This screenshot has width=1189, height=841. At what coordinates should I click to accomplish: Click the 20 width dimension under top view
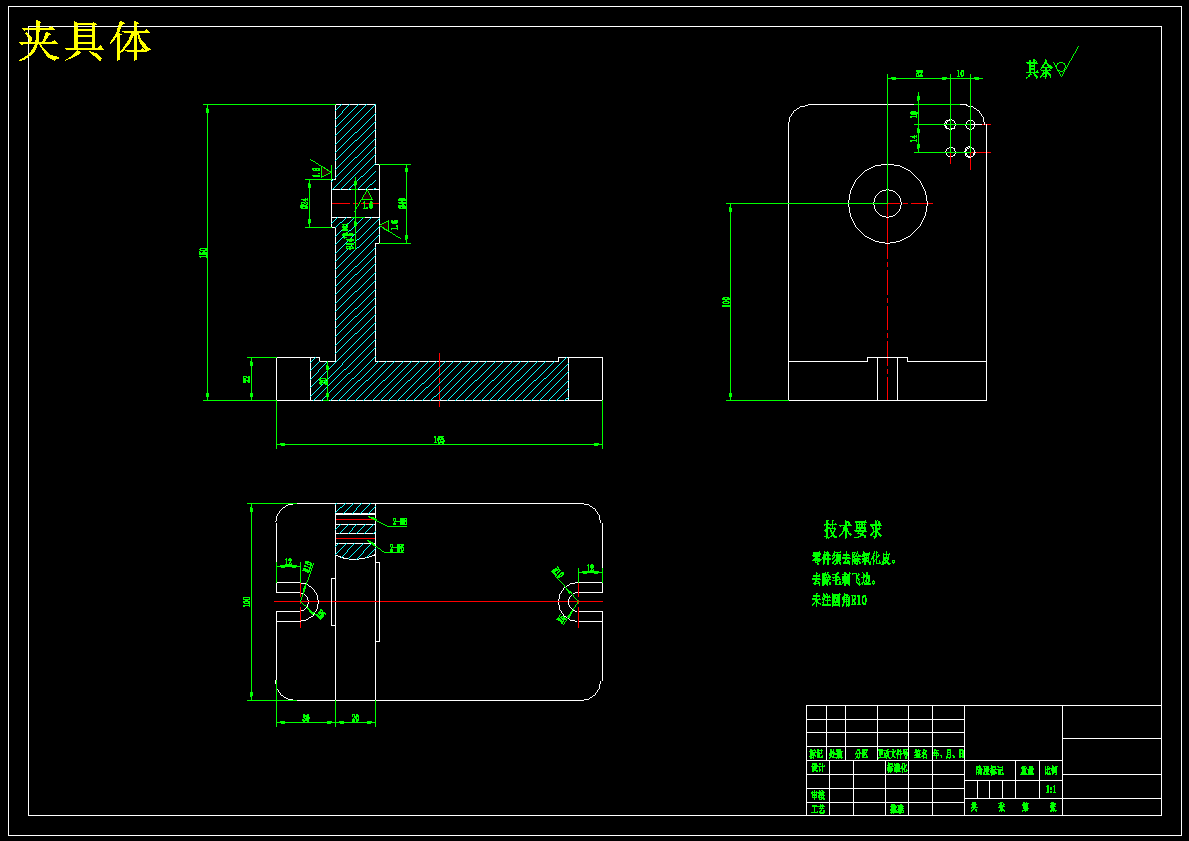(x=356, y=717)
